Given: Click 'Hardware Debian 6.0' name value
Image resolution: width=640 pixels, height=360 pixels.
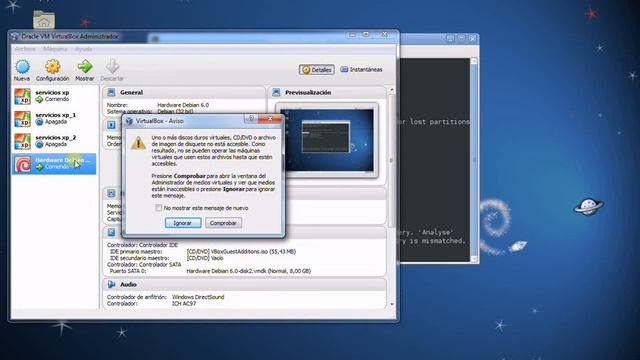Looking at the screenshot, I should point(183,105).
